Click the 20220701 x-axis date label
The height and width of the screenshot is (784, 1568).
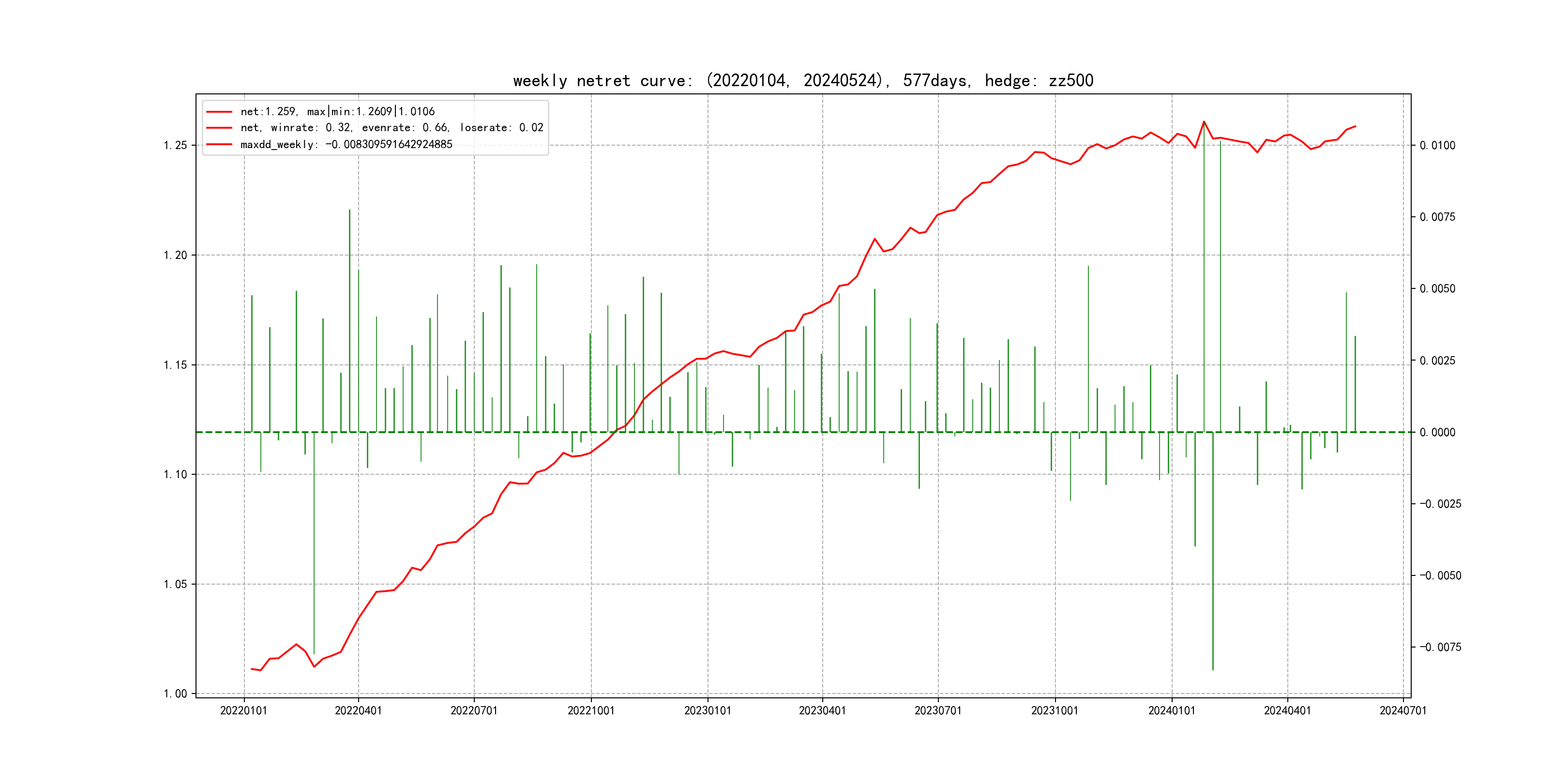click(474, 710)
